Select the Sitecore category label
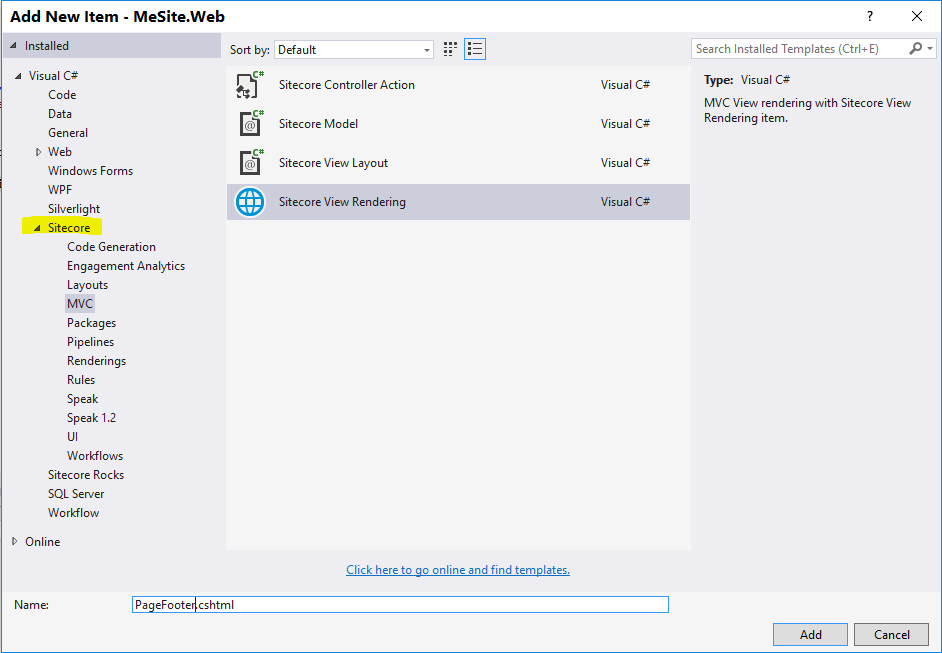The image size is (942, 653). click(69, 228)
